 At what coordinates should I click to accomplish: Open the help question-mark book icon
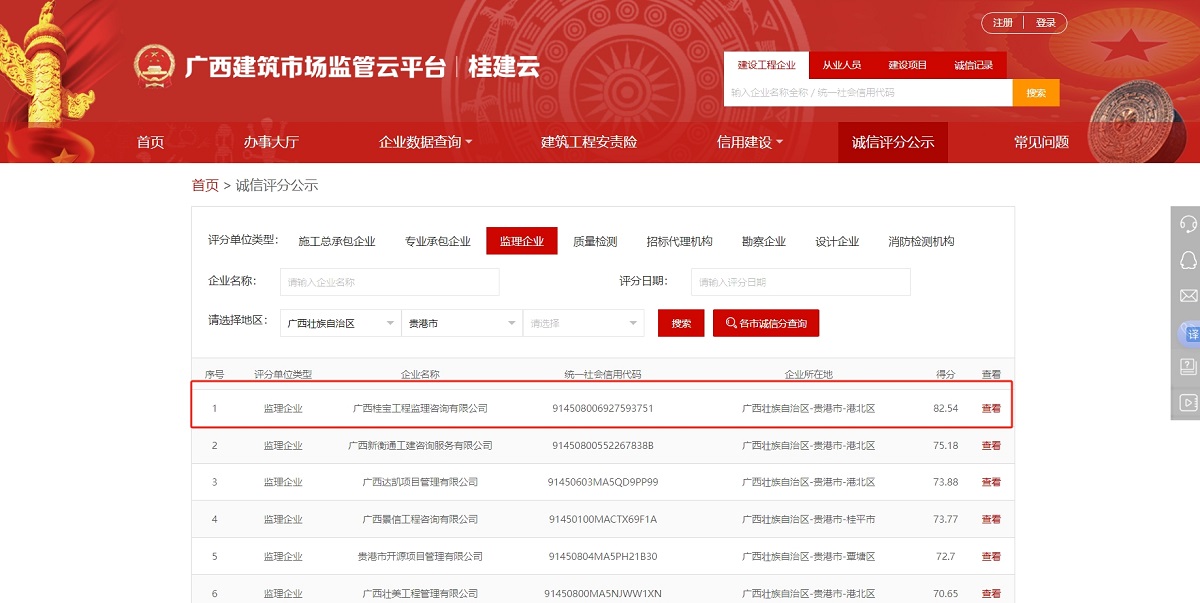click(1188, 367)
